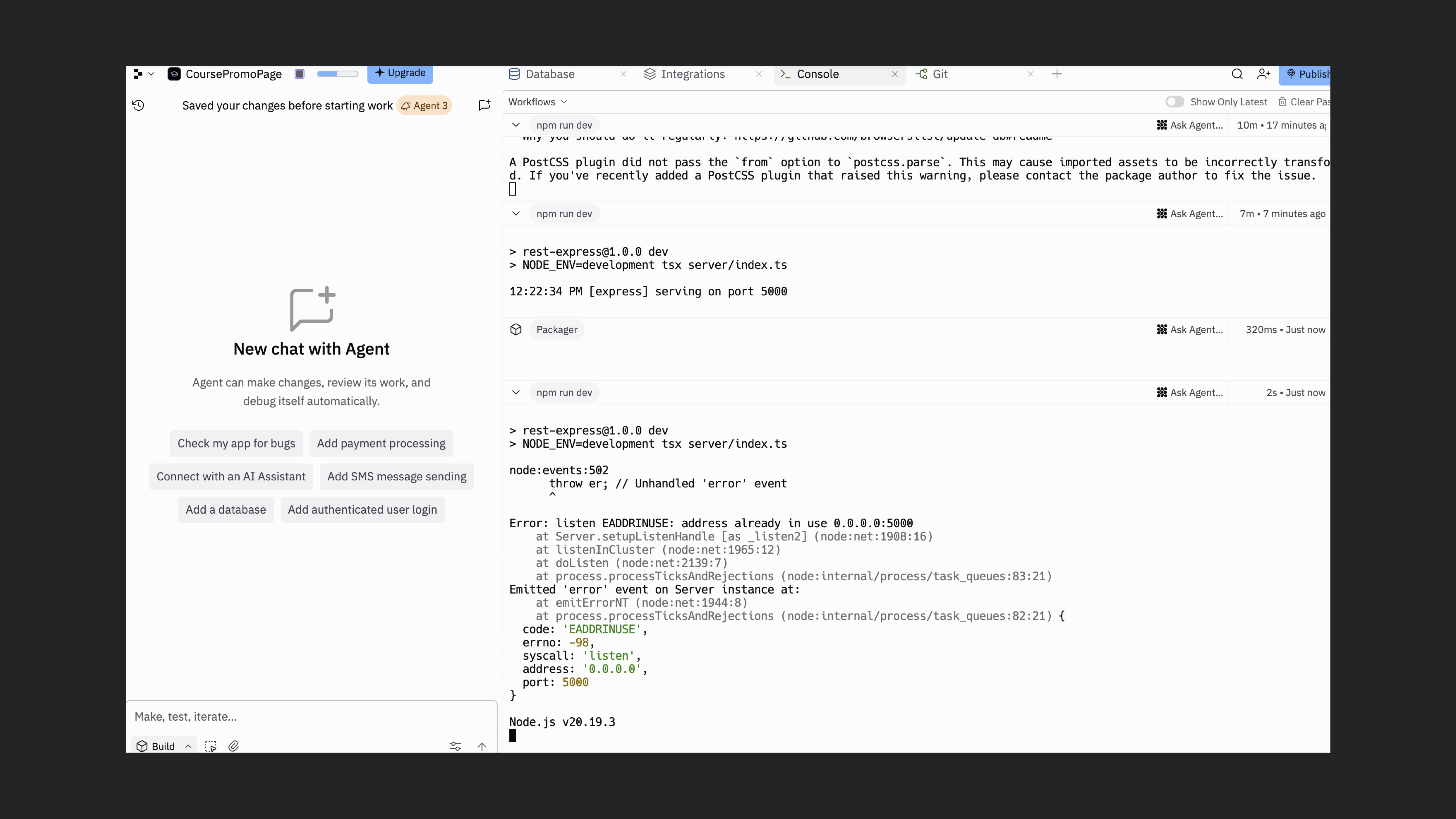Click the usage progress bar

tap(337, 74)
